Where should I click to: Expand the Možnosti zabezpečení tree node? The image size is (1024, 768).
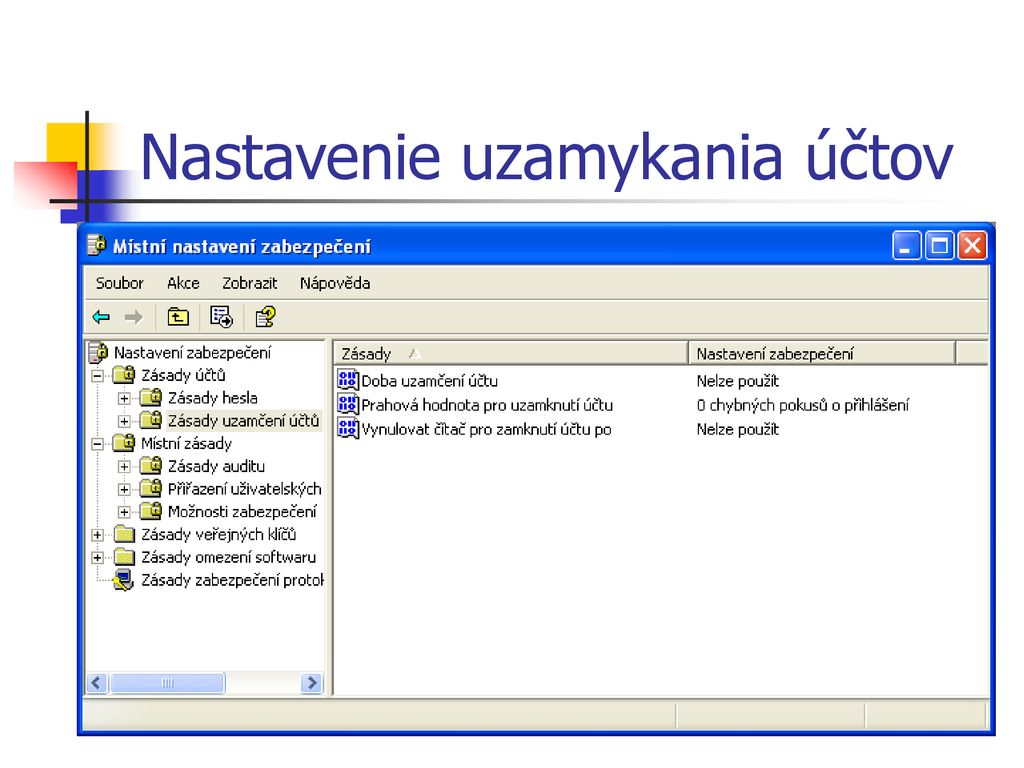click(x=124, y=512)
